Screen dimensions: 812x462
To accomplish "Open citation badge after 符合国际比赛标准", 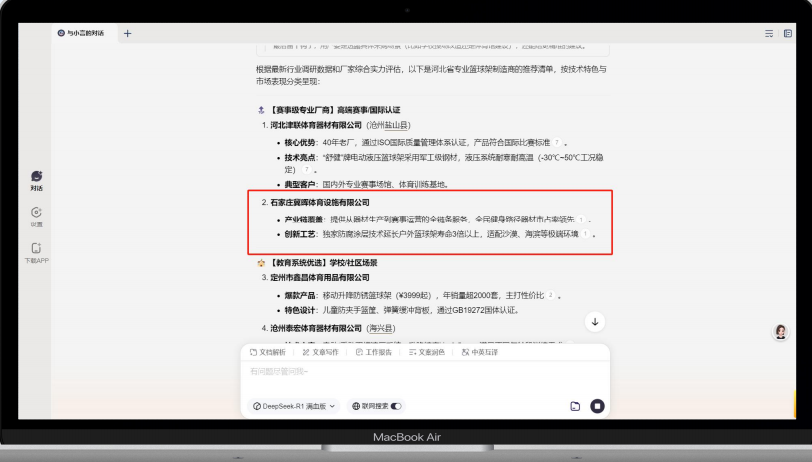I will pyautogui.click(x=557, y=143).
